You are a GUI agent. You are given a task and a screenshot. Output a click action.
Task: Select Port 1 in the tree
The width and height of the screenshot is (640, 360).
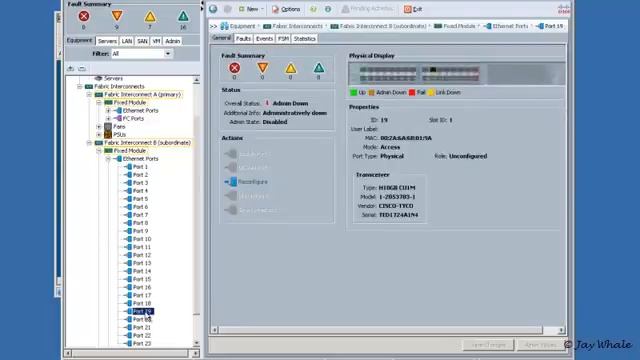point(140,167)
